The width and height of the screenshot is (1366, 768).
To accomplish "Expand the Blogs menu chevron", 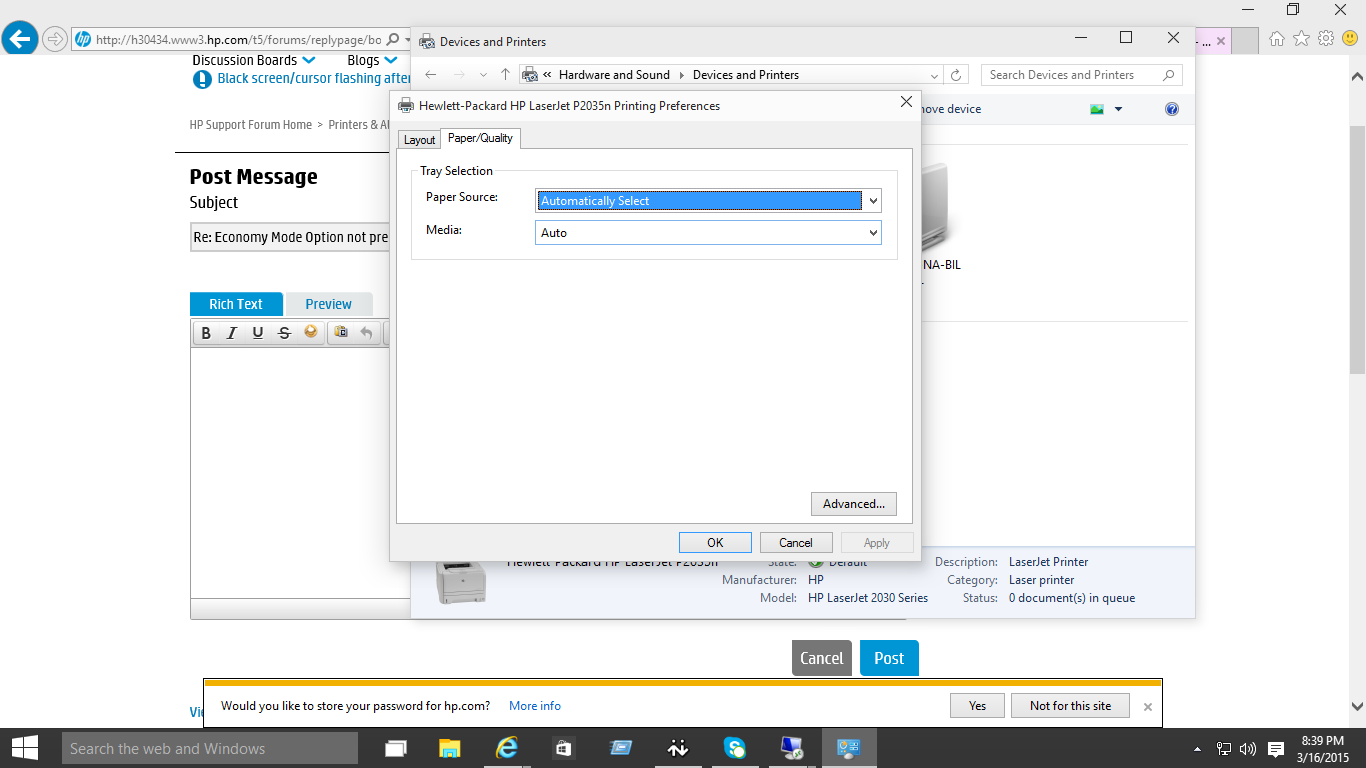I will pos(390,60).
